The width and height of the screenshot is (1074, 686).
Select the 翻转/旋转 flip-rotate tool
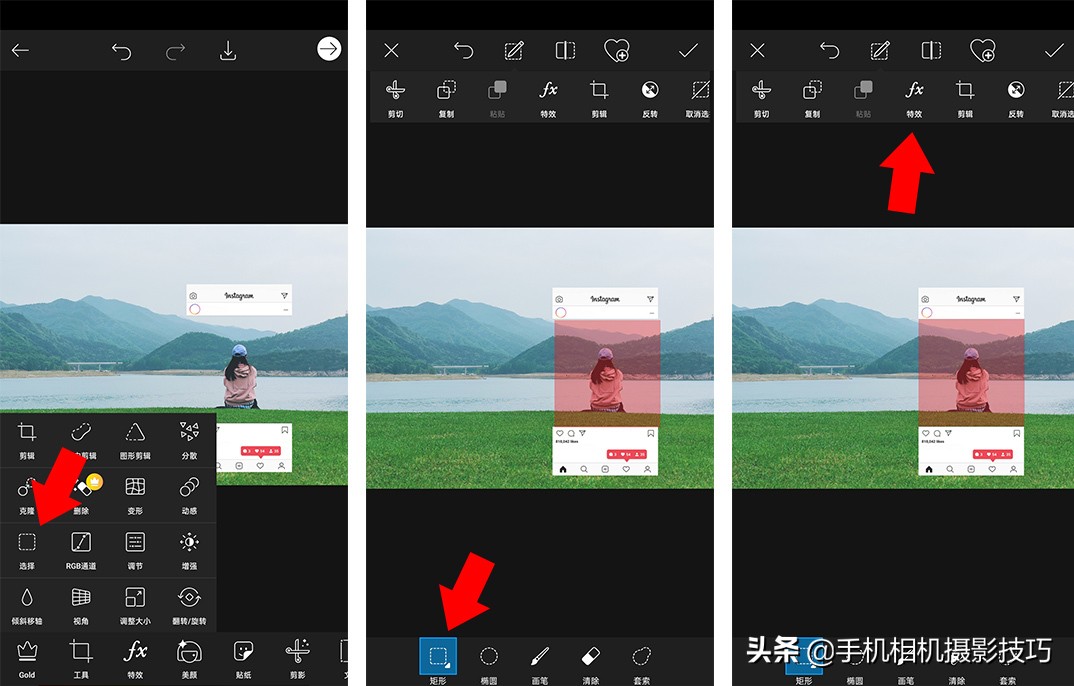click(x=189, y=606)
